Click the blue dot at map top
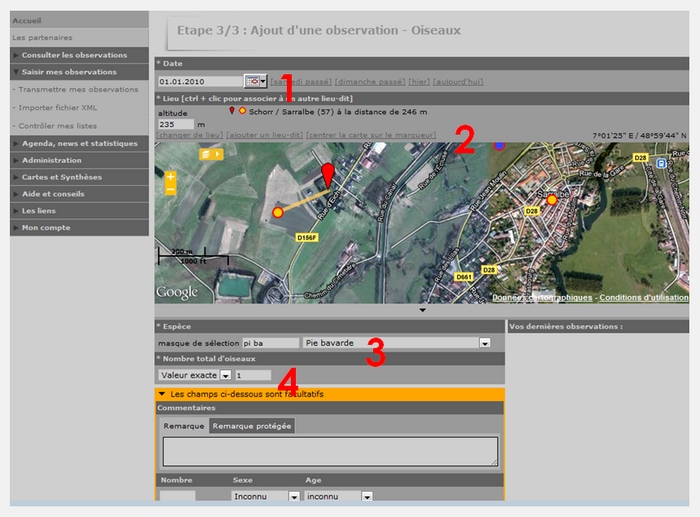Screen dimensions: 700x517 coord(500,145)
